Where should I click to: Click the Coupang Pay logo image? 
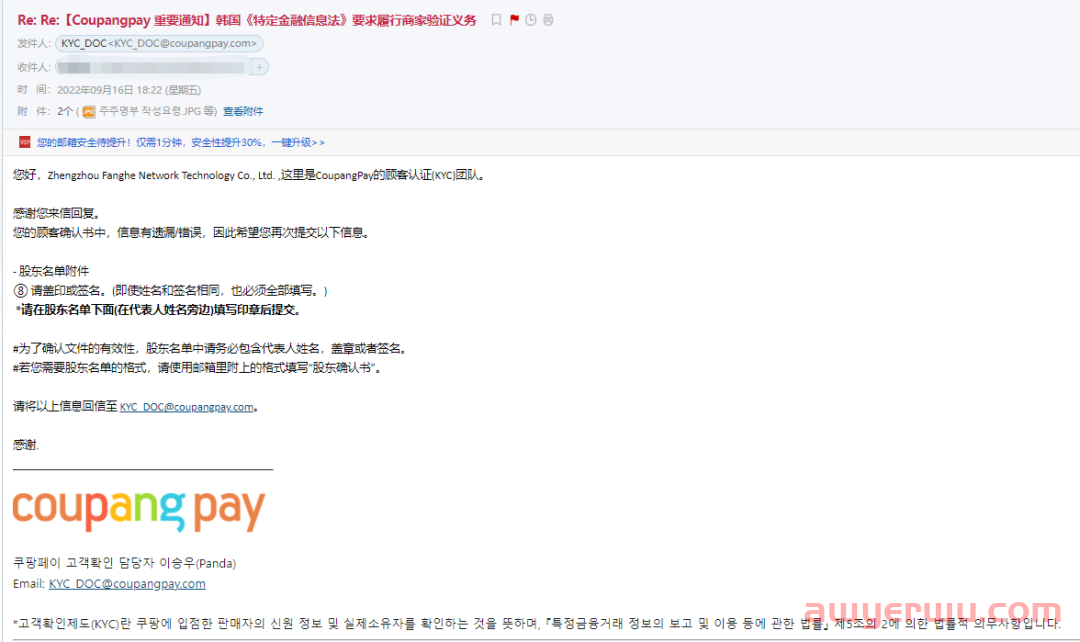coord(138,508)
